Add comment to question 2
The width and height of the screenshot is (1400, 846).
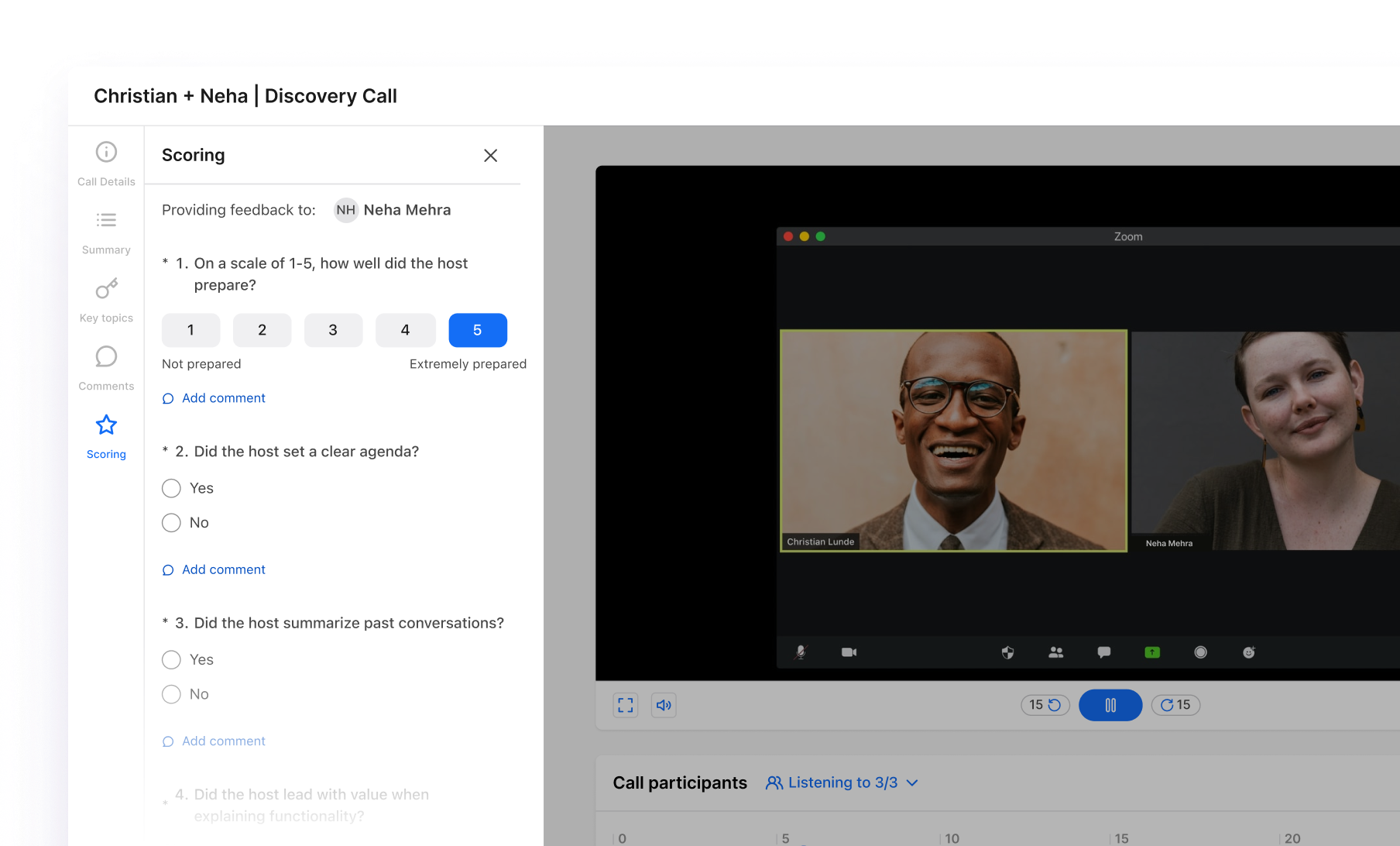point(214,569)
